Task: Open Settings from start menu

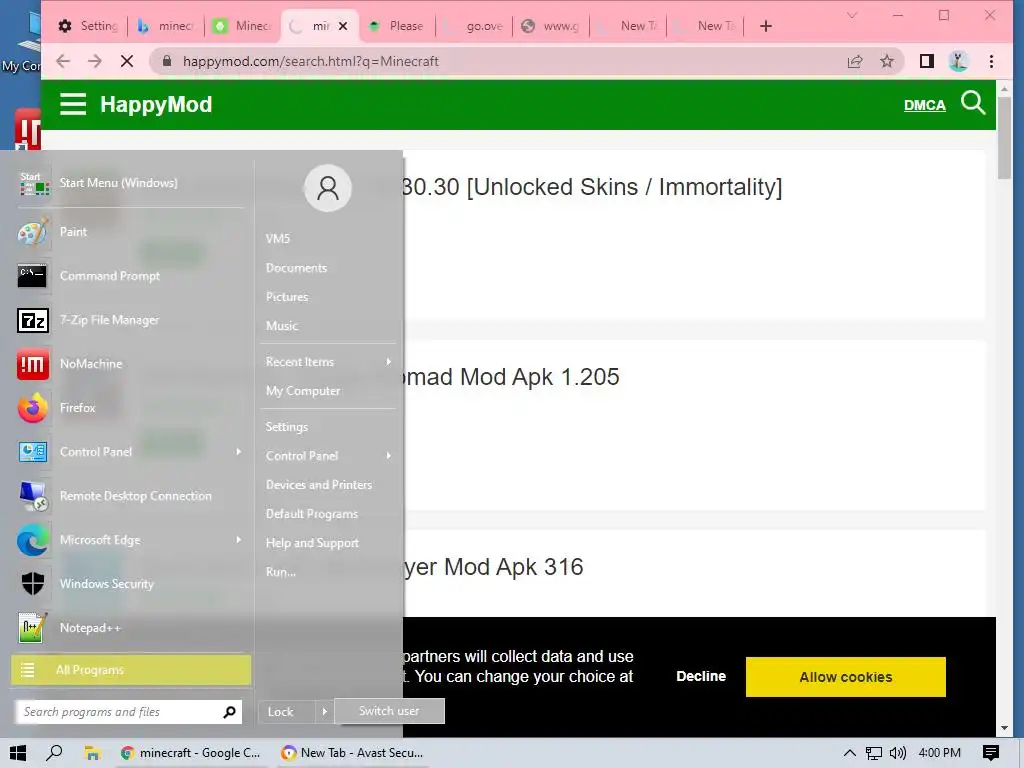Action: pyautogui.click(x=287, y=426)
